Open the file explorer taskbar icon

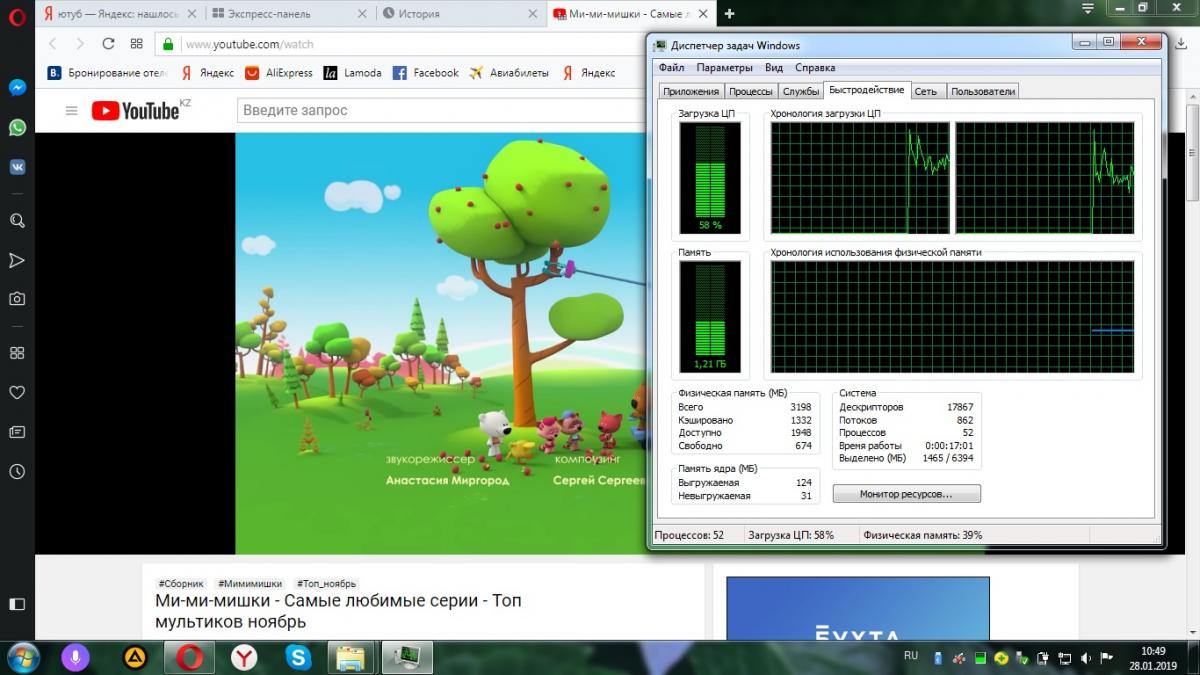coord(351,657)
